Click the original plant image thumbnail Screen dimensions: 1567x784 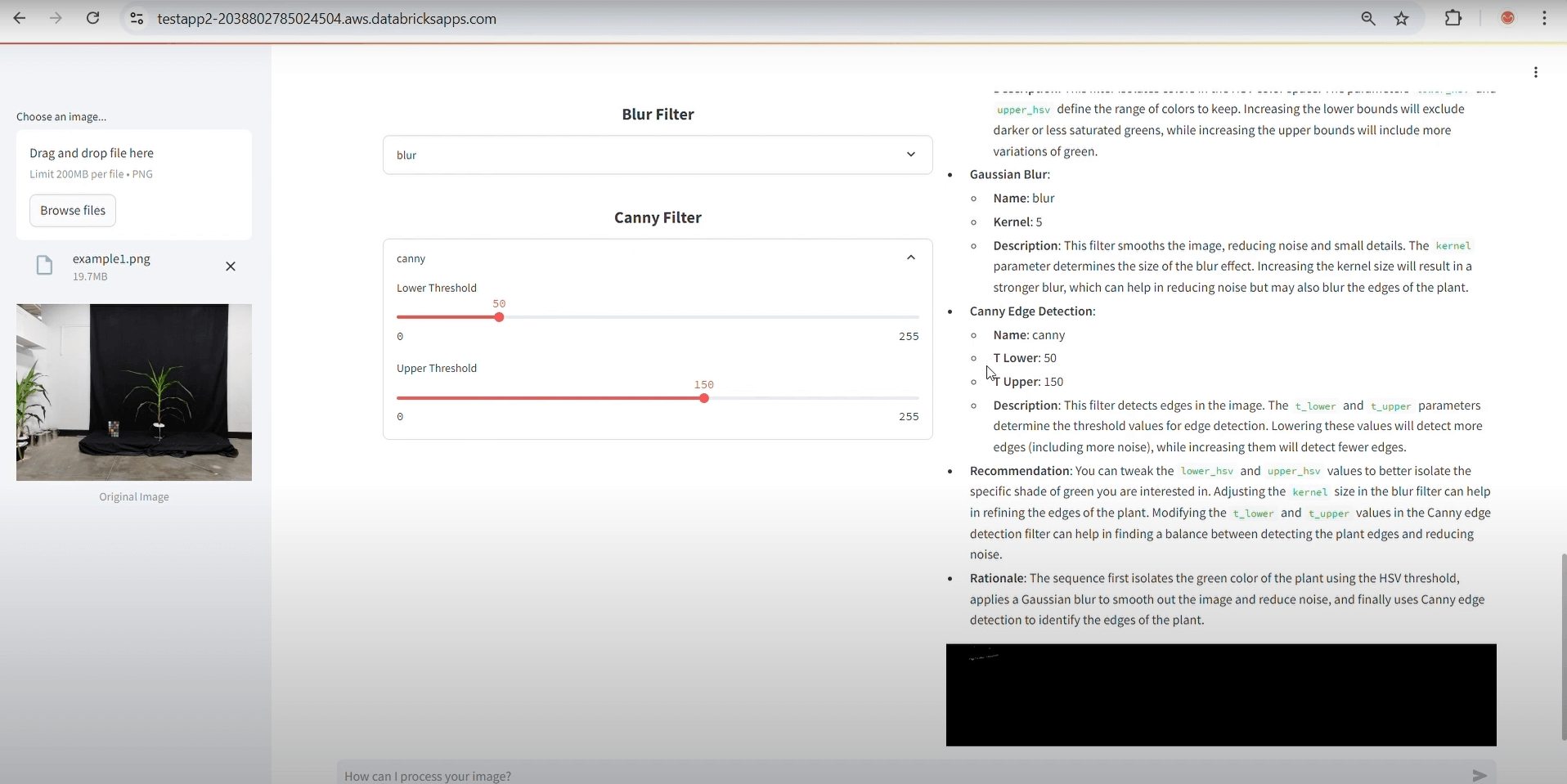click(x=134, y=392)
